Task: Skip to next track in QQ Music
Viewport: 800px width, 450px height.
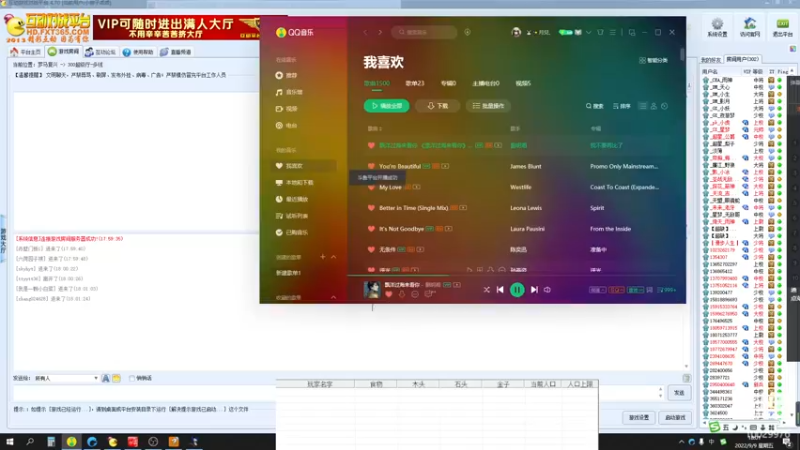Action: pyautogui.click(x=534, y=290)
